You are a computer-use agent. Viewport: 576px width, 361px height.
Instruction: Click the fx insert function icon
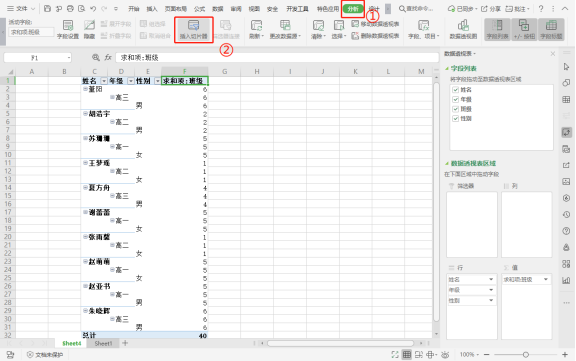pyautogui.click(x=108, y=57)
